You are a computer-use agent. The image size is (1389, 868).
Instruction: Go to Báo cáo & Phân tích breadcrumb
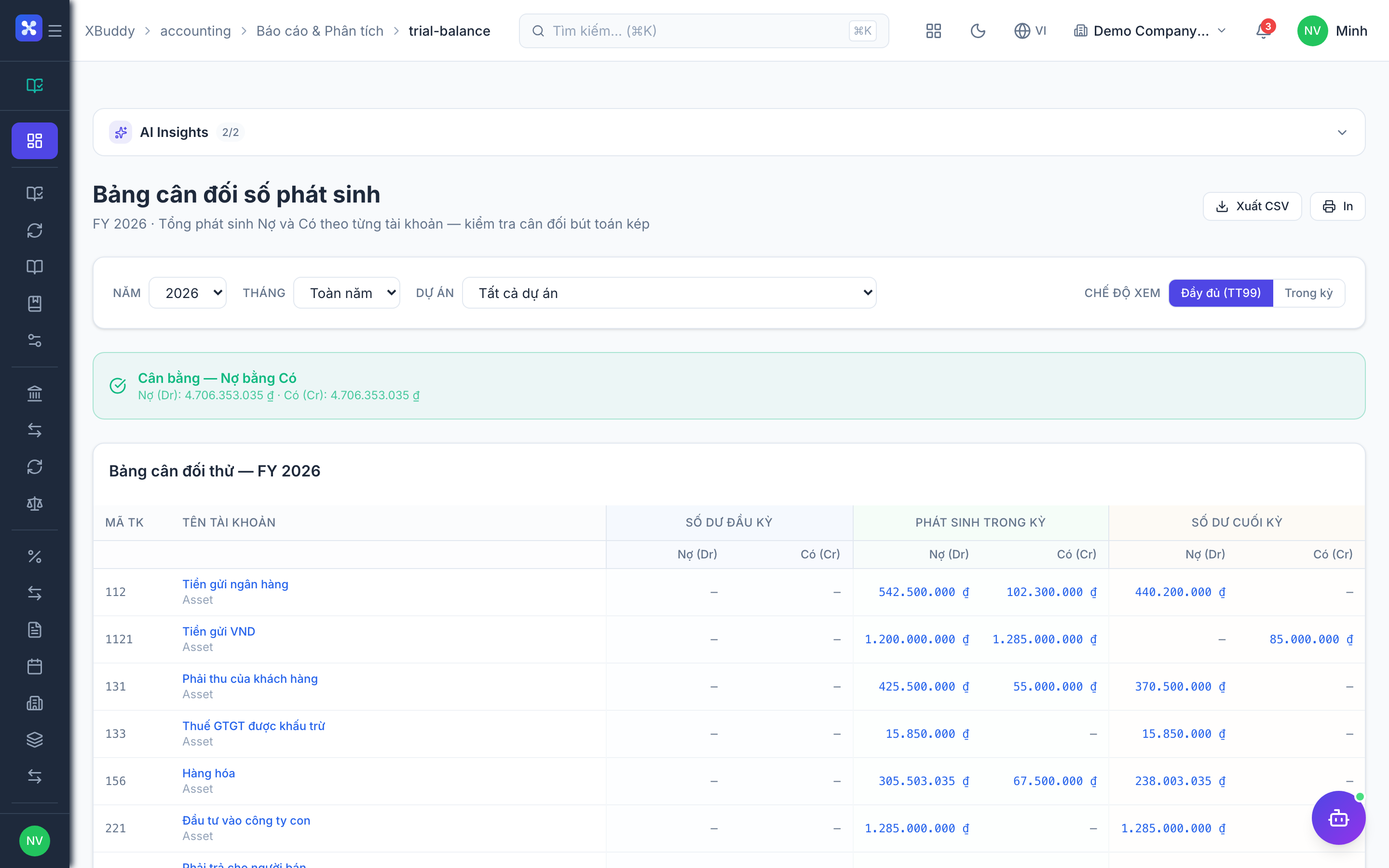pyautogui.click(x=320, y=31)
